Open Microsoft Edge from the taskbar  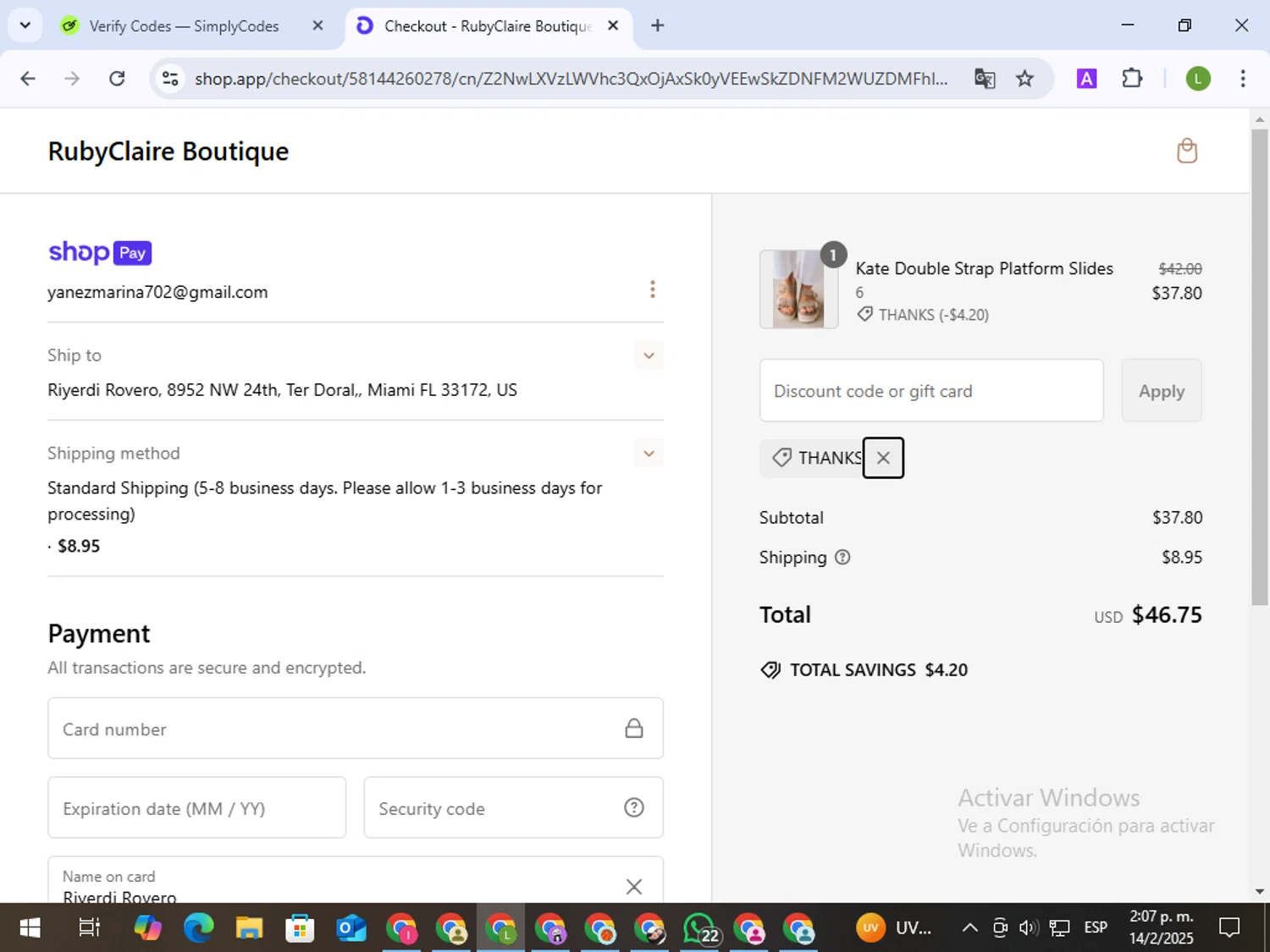(x=199, y=928)
